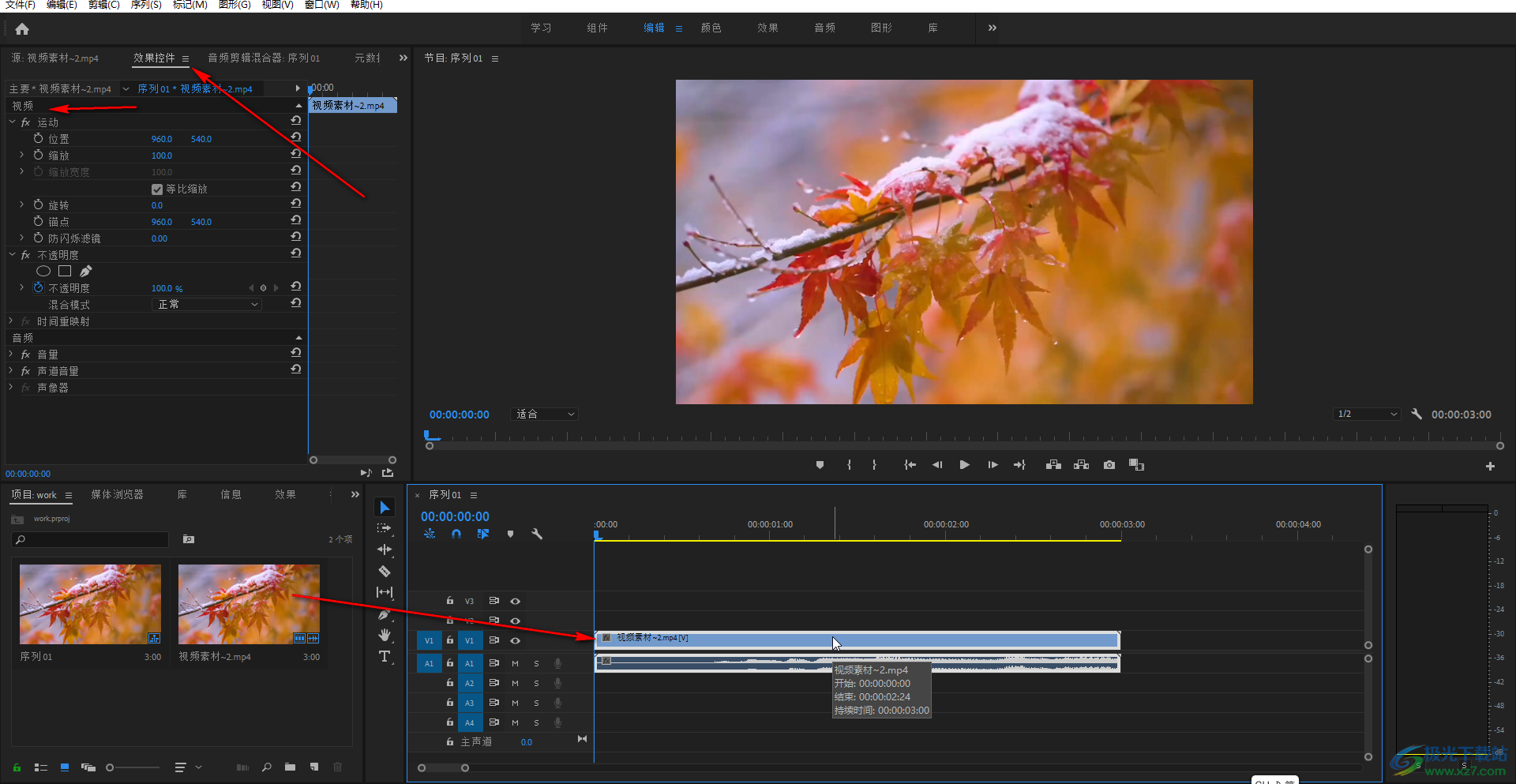Play the program monitor video
1516x784 pixels.
click(x=964, y=465)
